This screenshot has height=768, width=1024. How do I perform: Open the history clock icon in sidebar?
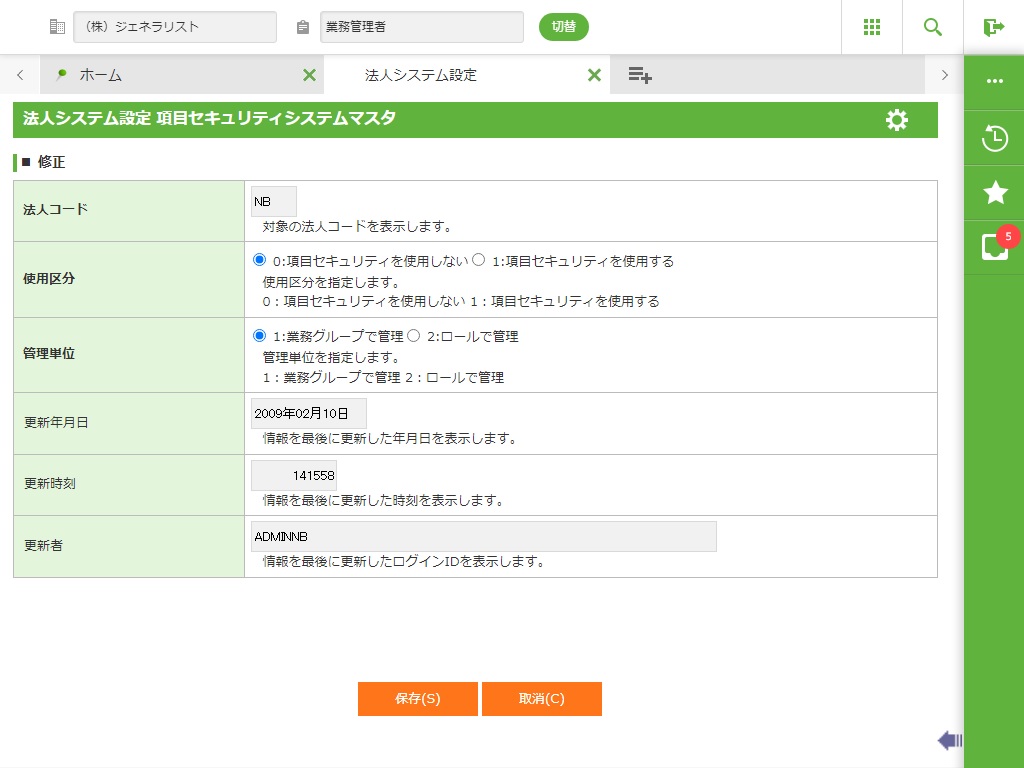pos(995,138)
